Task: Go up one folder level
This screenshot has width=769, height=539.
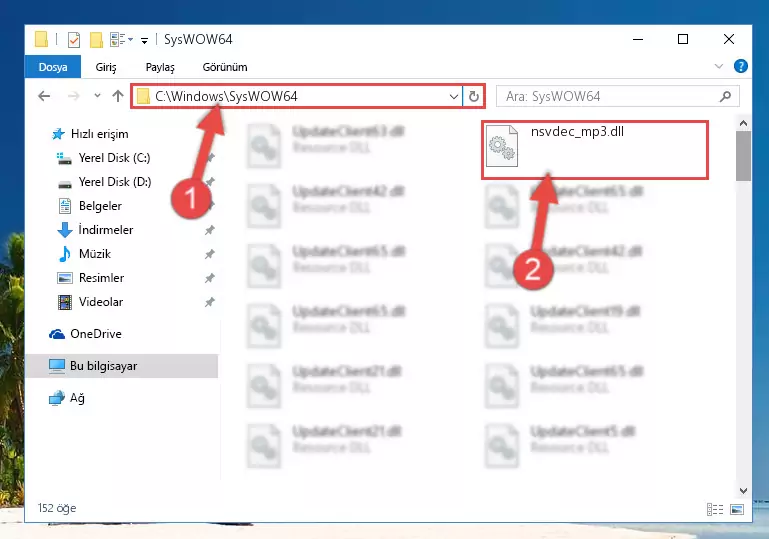Action: point(118,96)
